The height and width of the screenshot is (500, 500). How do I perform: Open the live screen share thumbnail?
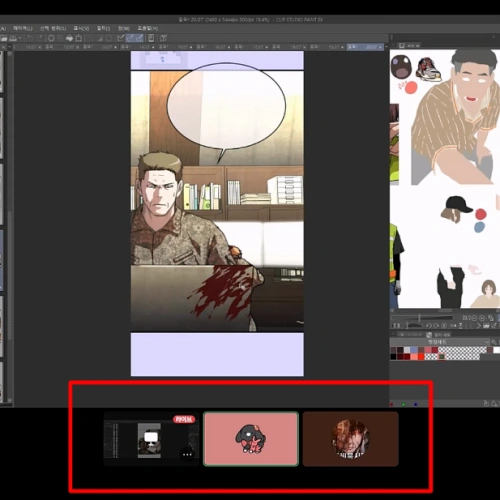151,439
